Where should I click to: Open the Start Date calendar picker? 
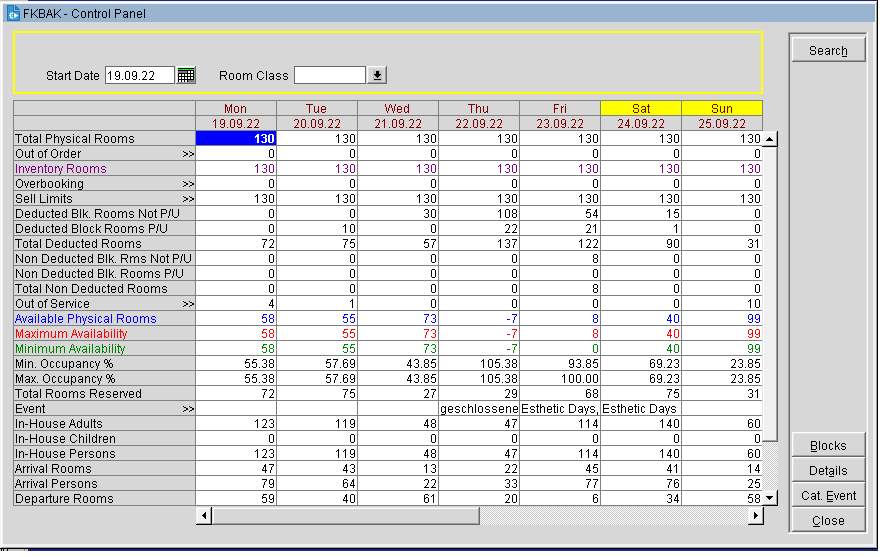click(x=186, y=75)
